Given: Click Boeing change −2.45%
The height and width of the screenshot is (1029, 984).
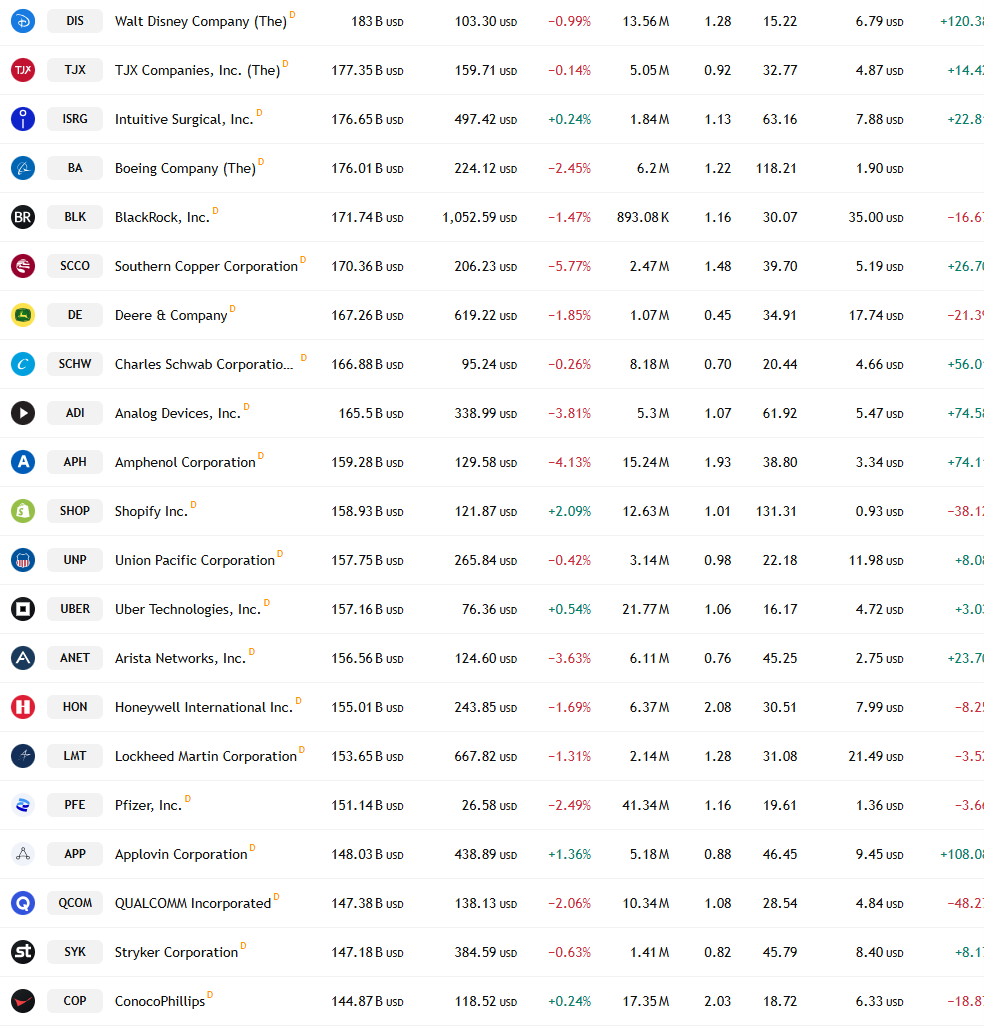Looking at the screenshot, I should coord(569,169).
